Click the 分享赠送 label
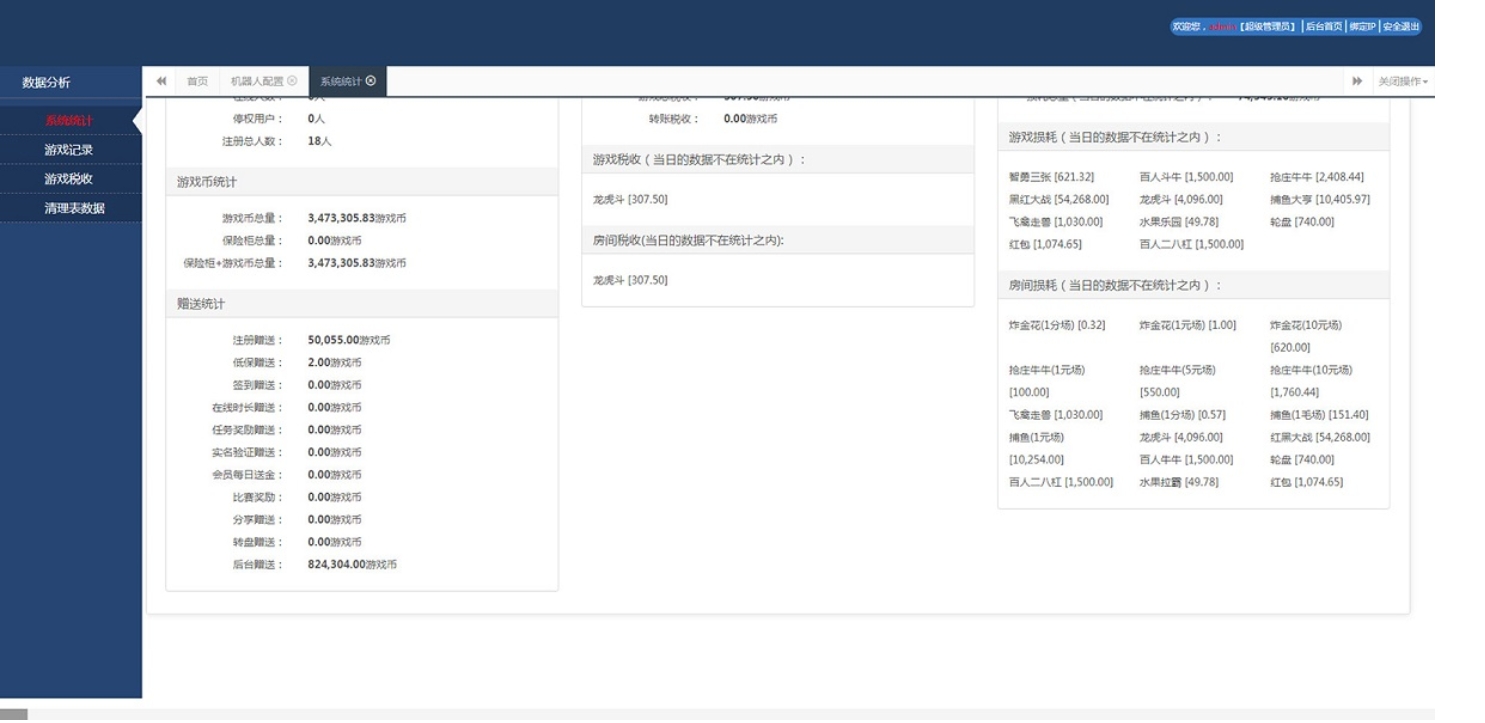Screen dimensions: 1485x723 coord(258,520)
